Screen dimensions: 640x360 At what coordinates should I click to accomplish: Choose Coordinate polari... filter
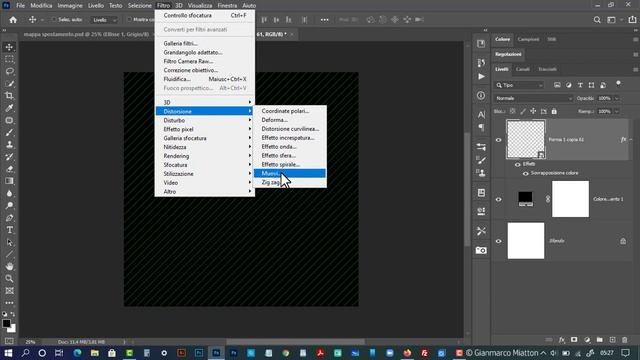(290, 111)
